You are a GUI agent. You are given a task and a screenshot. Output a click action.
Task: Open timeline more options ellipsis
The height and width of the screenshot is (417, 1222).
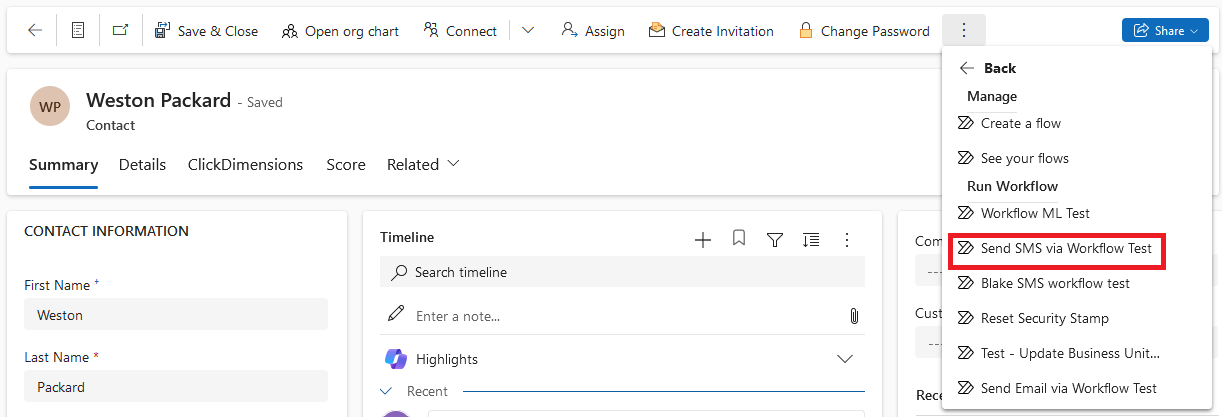coord(847,239)
